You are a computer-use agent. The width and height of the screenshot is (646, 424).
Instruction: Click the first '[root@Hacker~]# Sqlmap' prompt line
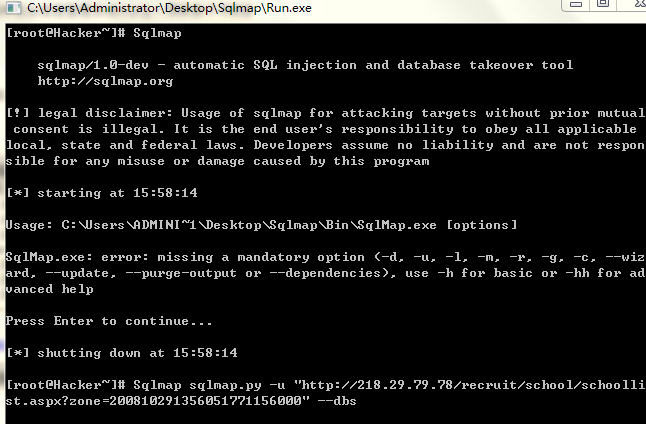(94, 33)
